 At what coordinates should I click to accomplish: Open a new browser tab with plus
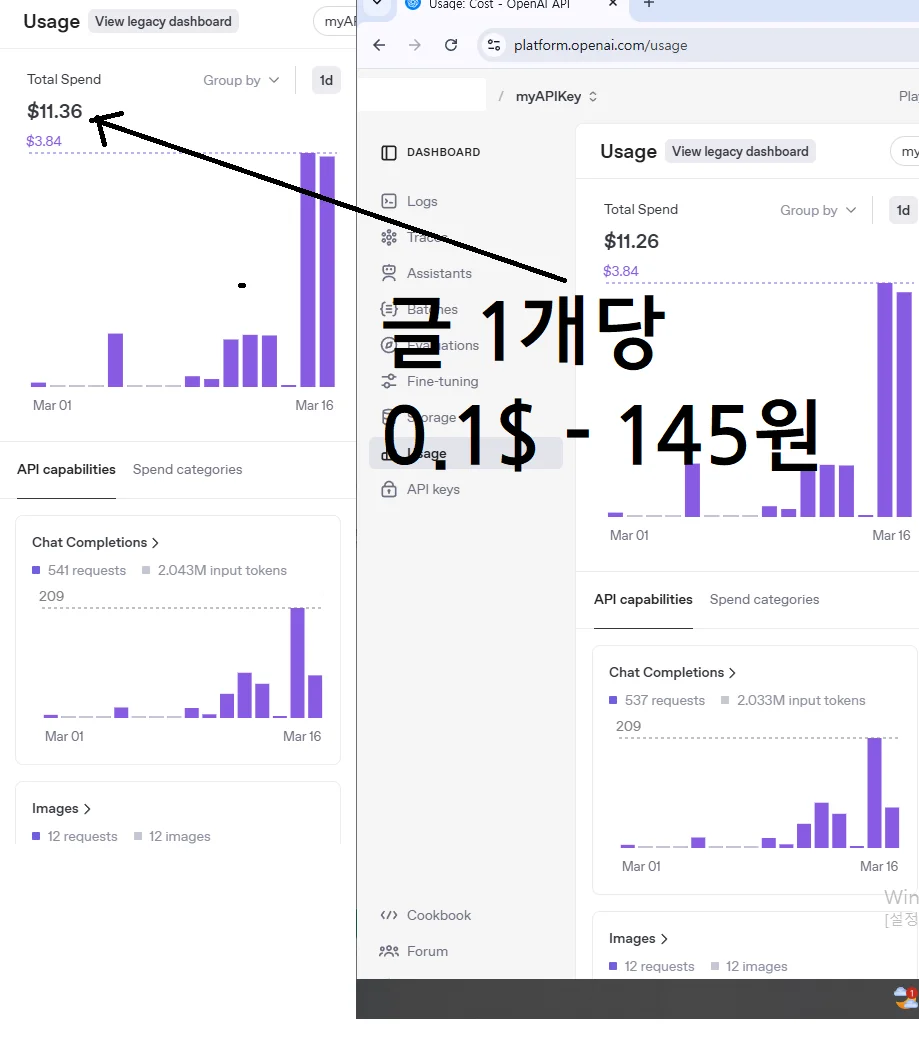[649, 4]
